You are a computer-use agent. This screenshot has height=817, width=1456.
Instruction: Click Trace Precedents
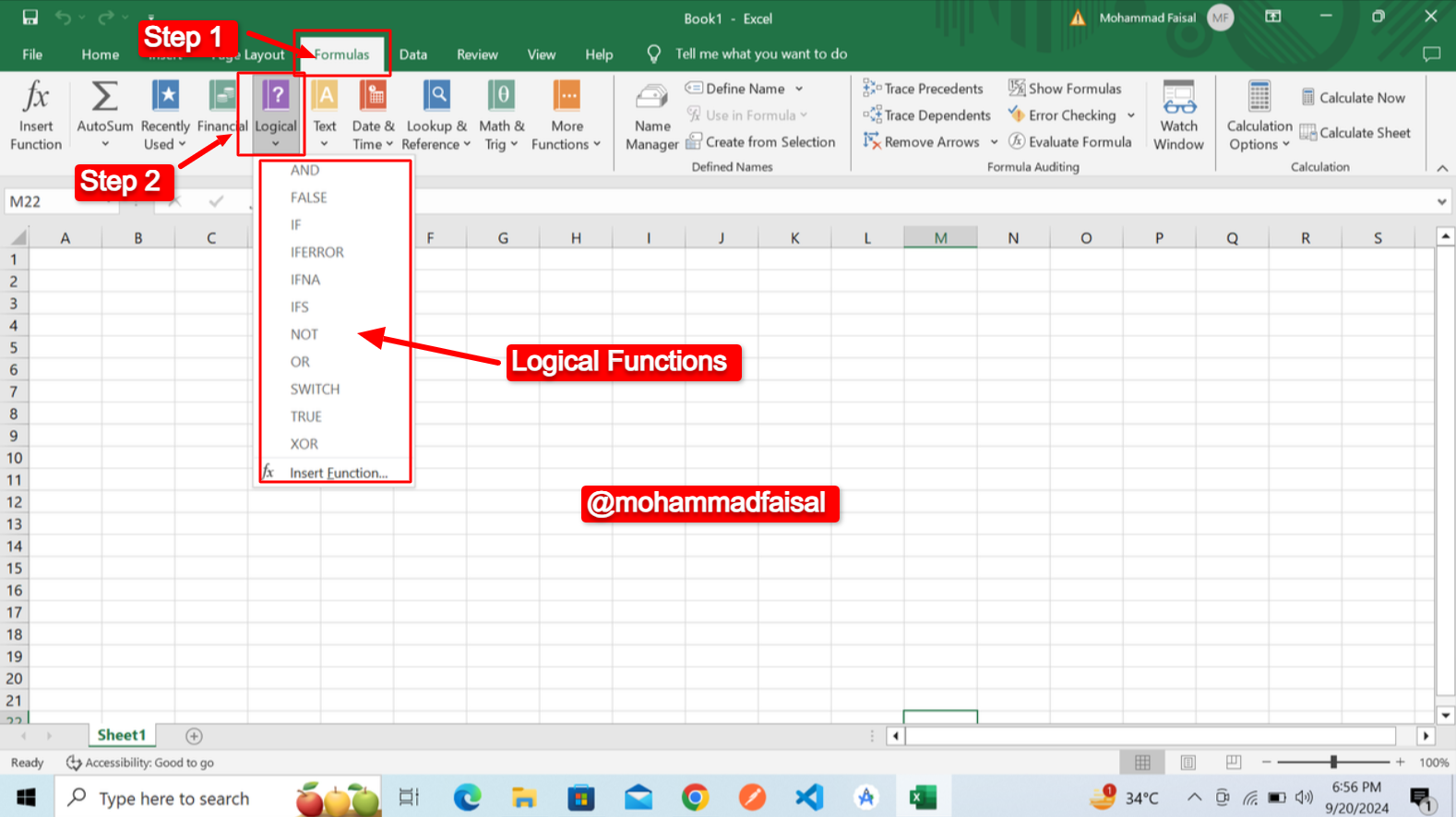click(x=924, y=89)
